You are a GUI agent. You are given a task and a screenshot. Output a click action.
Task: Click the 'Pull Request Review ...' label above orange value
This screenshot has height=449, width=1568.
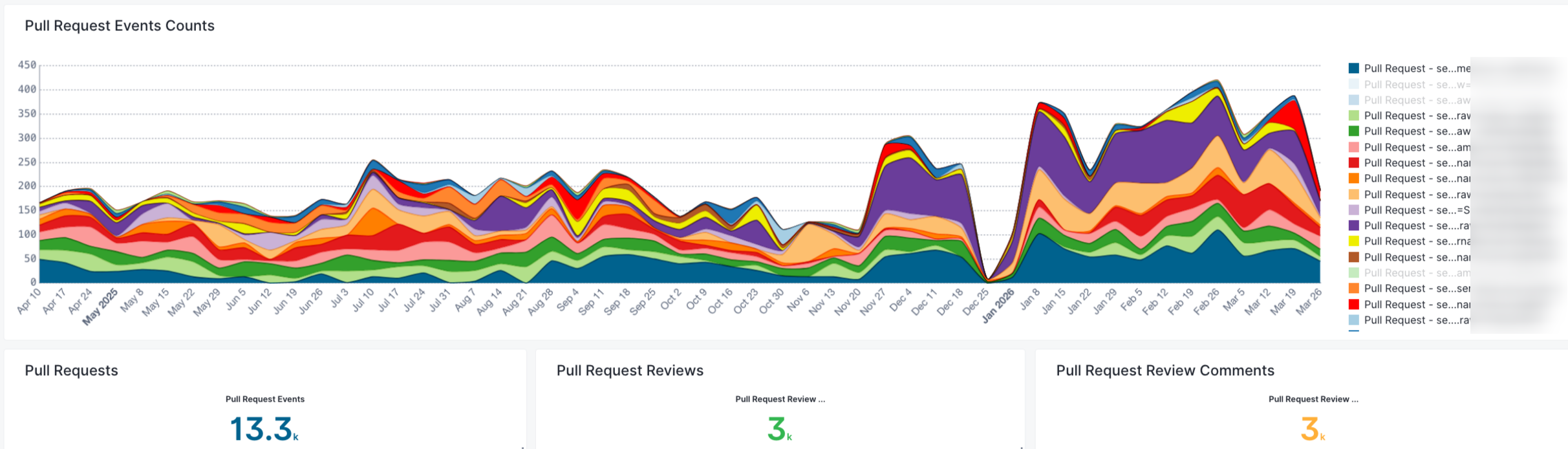[1313, 399]
